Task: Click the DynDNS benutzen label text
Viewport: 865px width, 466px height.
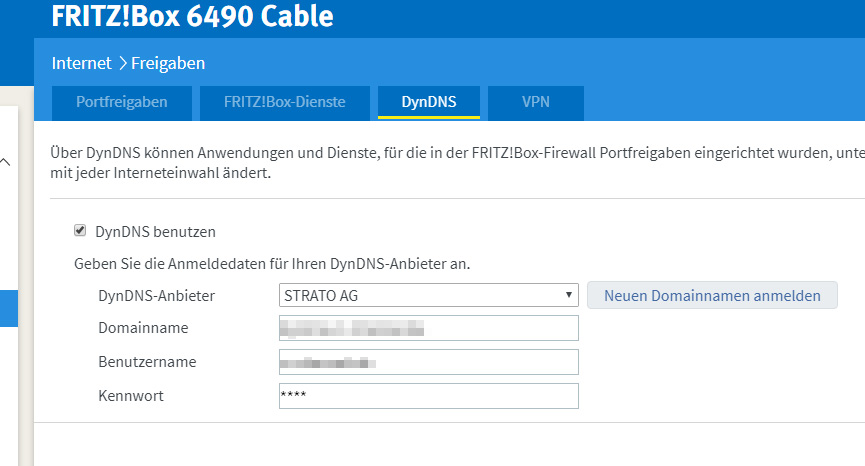Action: coord(155,232)
